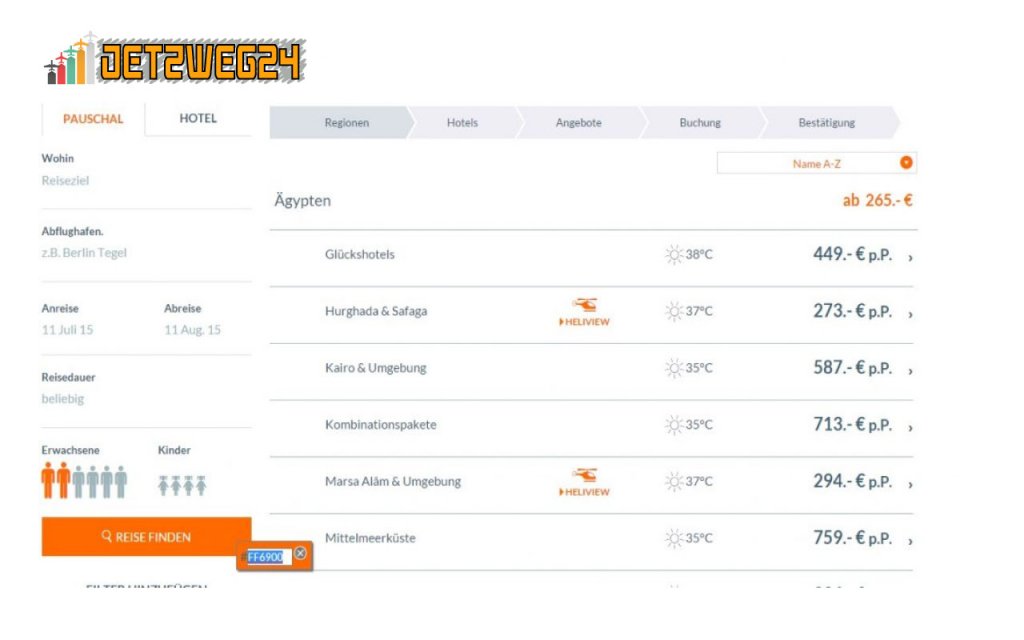
Task: Open the Hurghada & Safaga region link
Action: click(x=376, y=311)
